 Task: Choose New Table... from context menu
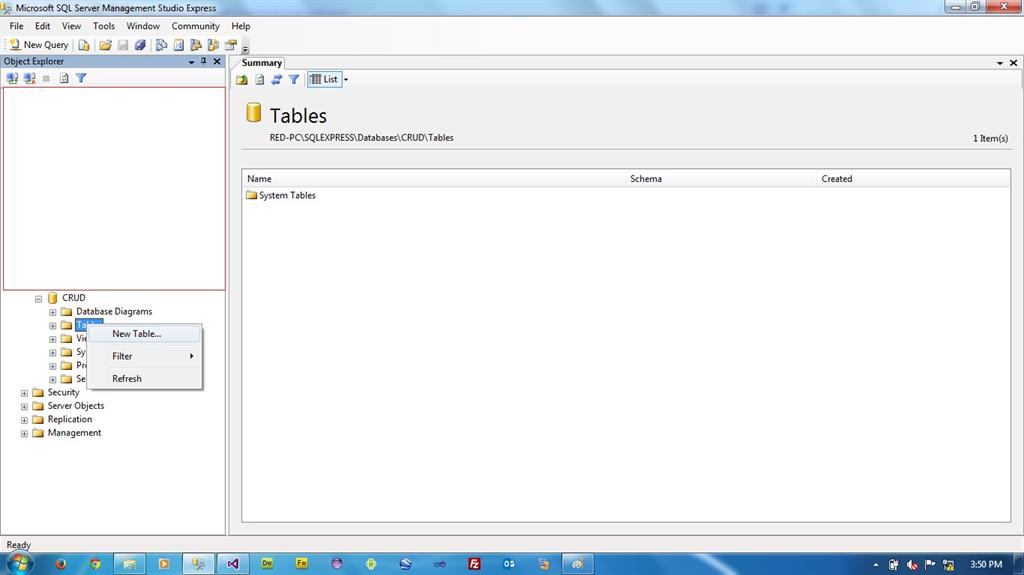click(144, 334)
